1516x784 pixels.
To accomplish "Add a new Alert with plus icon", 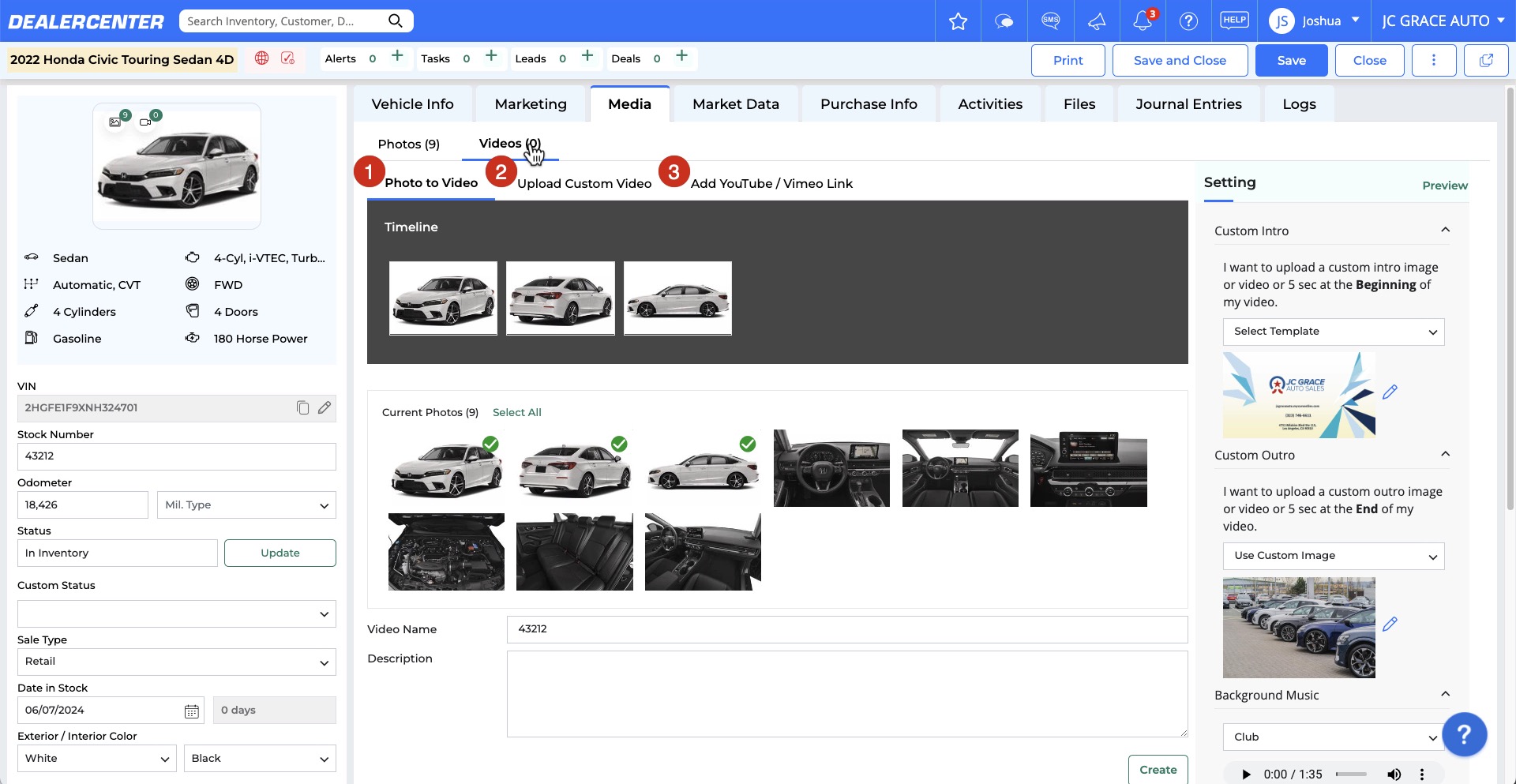I will pyautogui.click(x=397, y=56).
